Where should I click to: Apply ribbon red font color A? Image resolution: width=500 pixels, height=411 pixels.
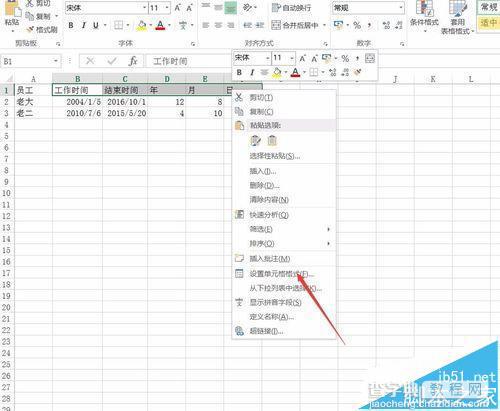click(160, 25)
